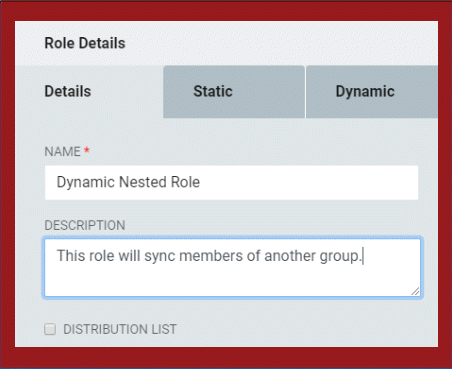The height and width of the screenshot is (369, 452).
Task: Open the Dynamic tab
Action: [372, 92]
